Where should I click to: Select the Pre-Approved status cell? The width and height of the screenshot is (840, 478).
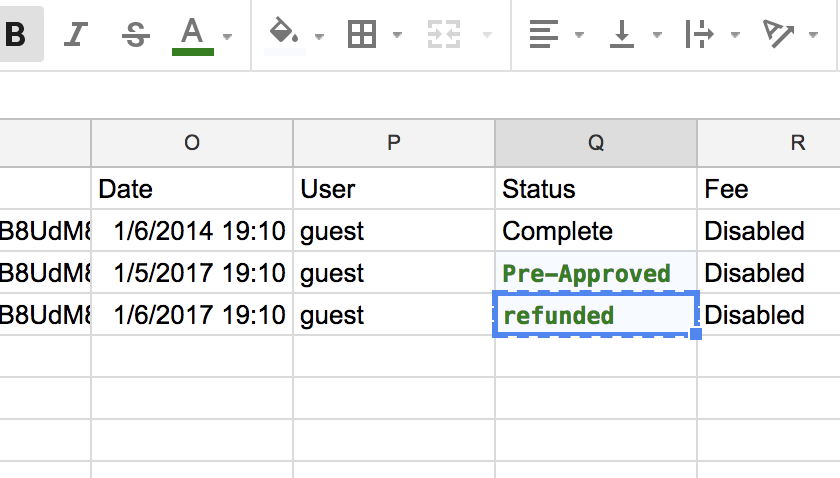pyautogui.click(x=596, y=272)
